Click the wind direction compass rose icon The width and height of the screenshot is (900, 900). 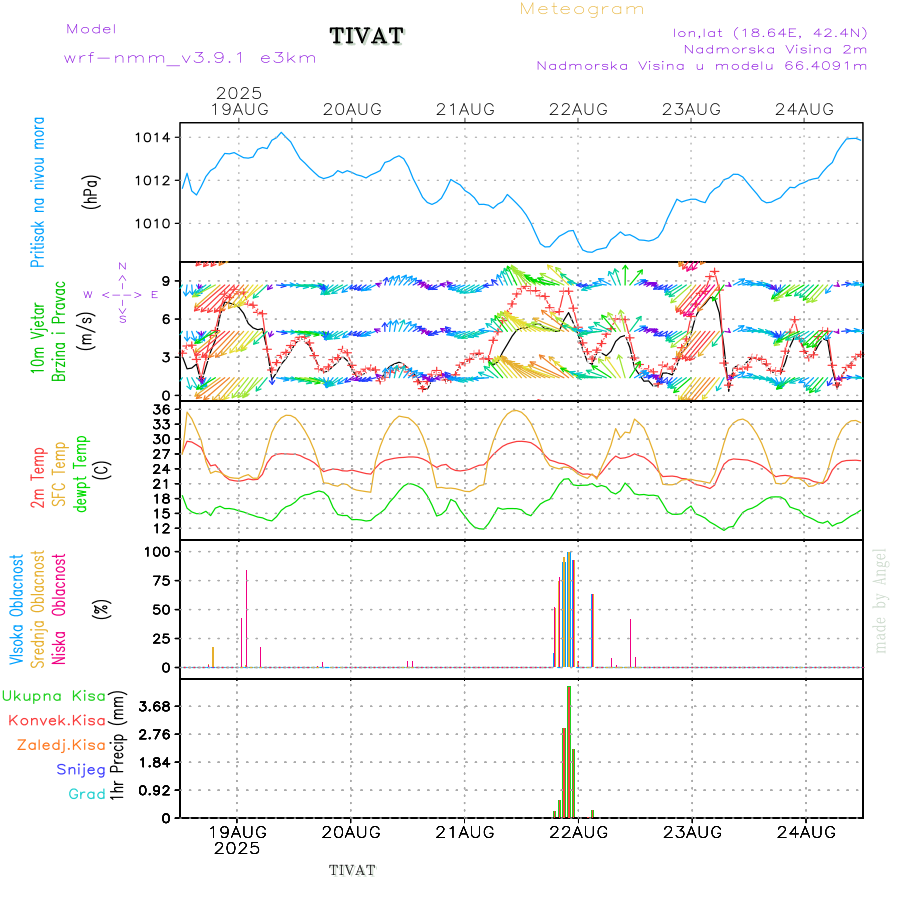click(121, 294)
